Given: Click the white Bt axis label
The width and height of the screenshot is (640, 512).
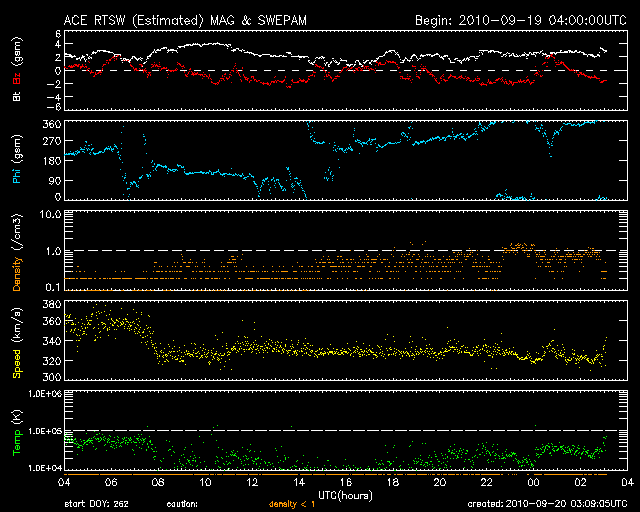Looking at the screenshot, I should coord(17,96).
